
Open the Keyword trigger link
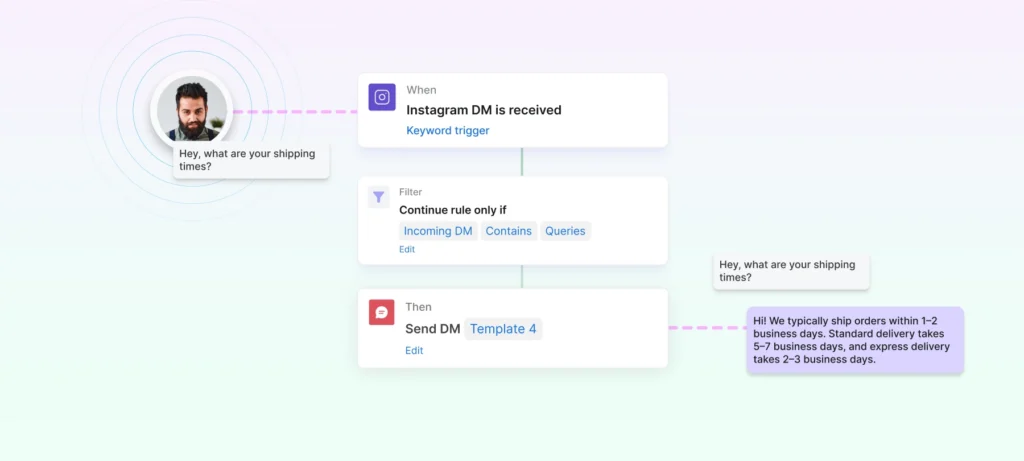coord(447,131)
